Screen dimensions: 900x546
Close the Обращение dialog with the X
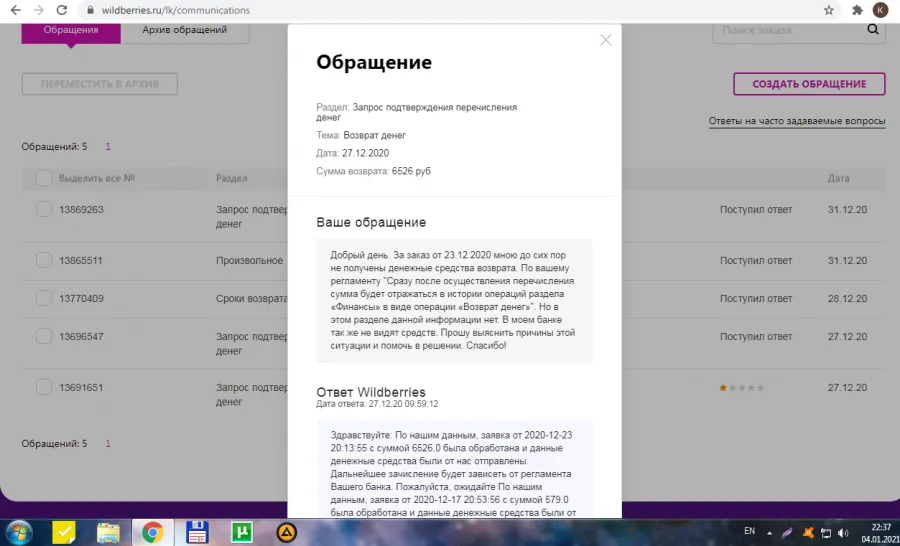pyautogui.click(x=606, y=40)
